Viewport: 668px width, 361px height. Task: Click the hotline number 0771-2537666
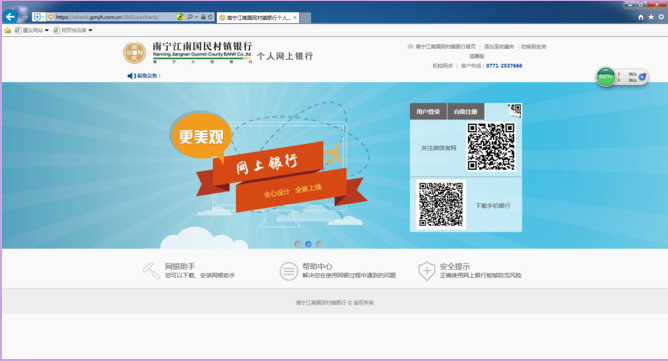(x=504, y=66)
